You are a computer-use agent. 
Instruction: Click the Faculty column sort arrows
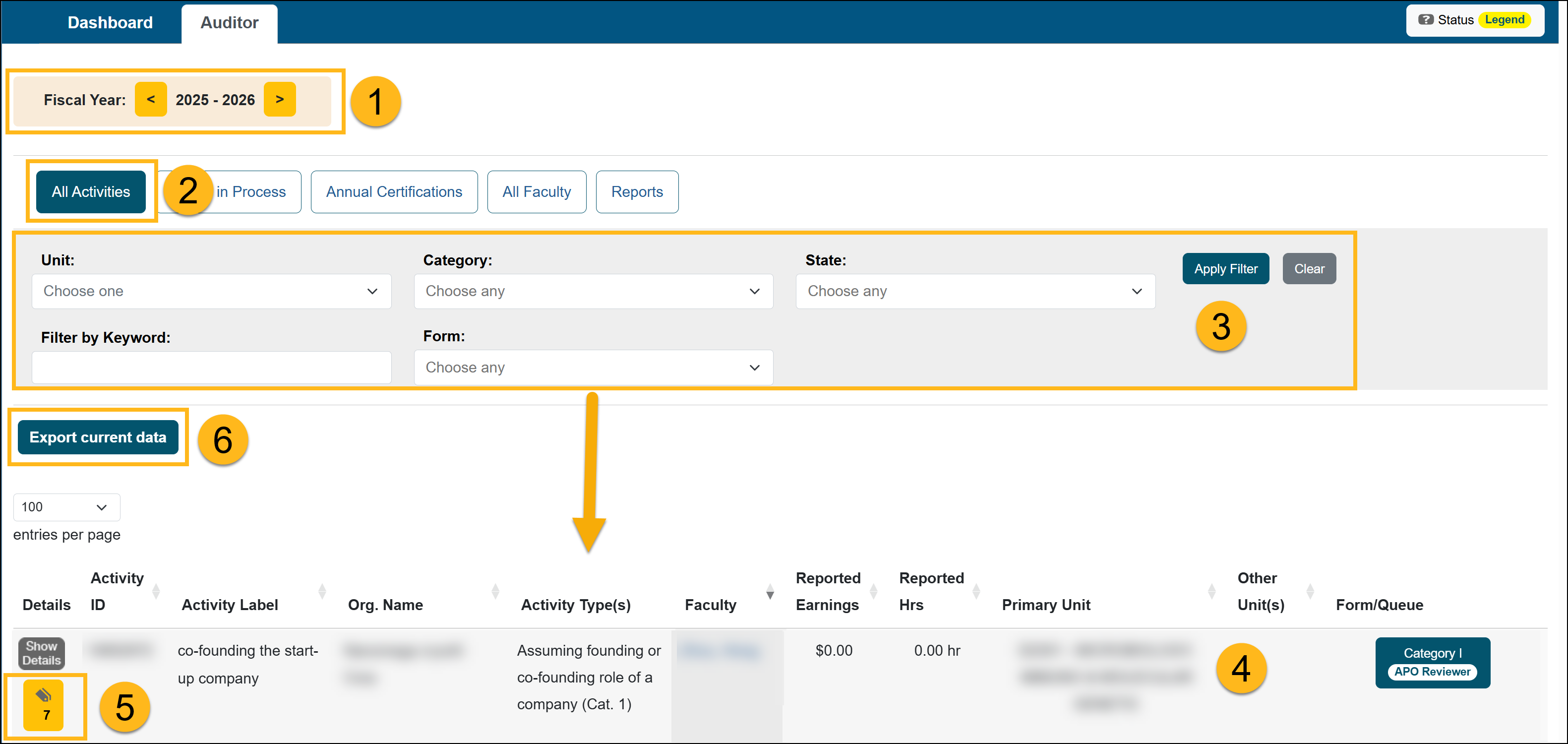[771, 592]
